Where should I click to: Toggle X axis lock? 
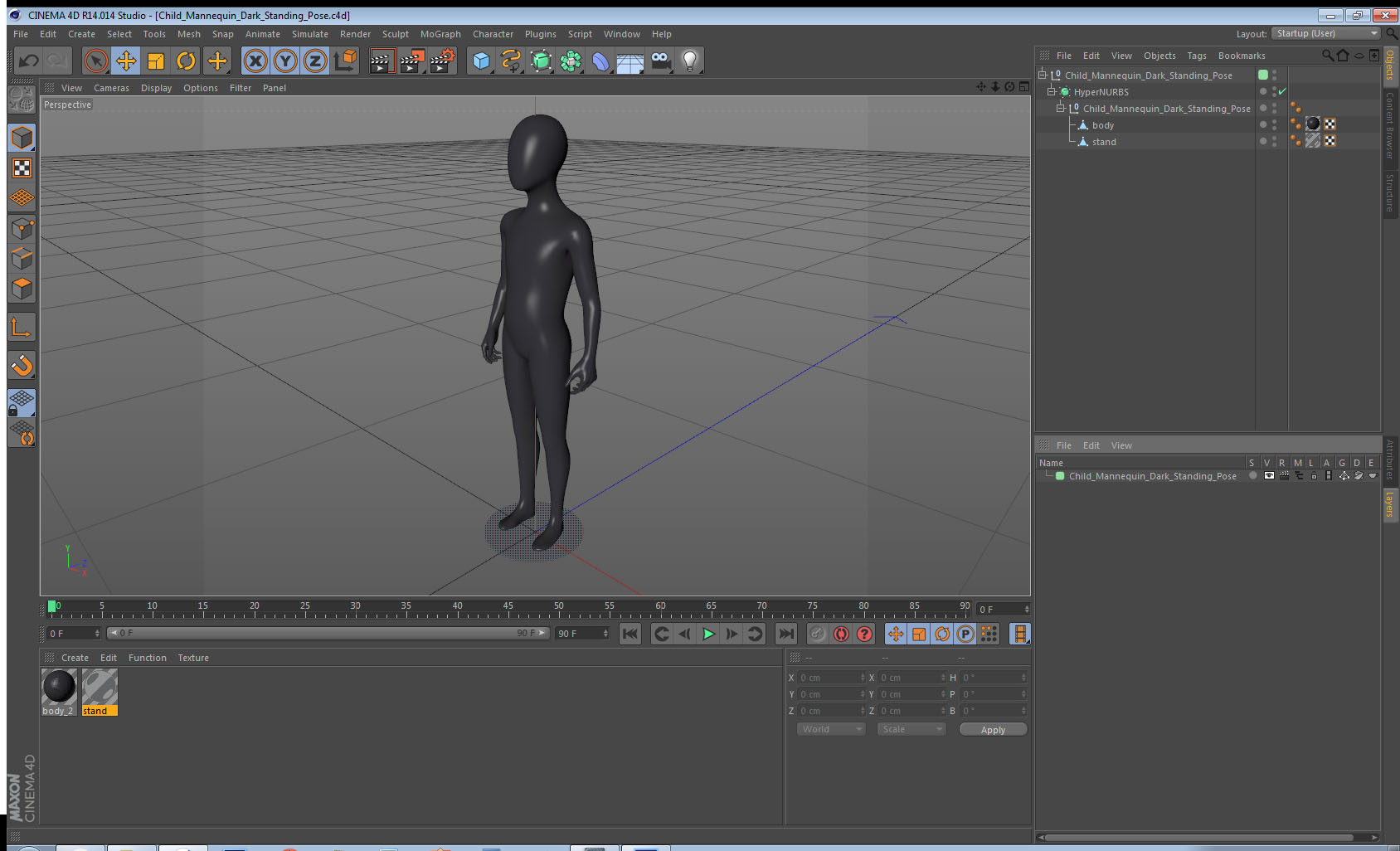click(255, 61)
